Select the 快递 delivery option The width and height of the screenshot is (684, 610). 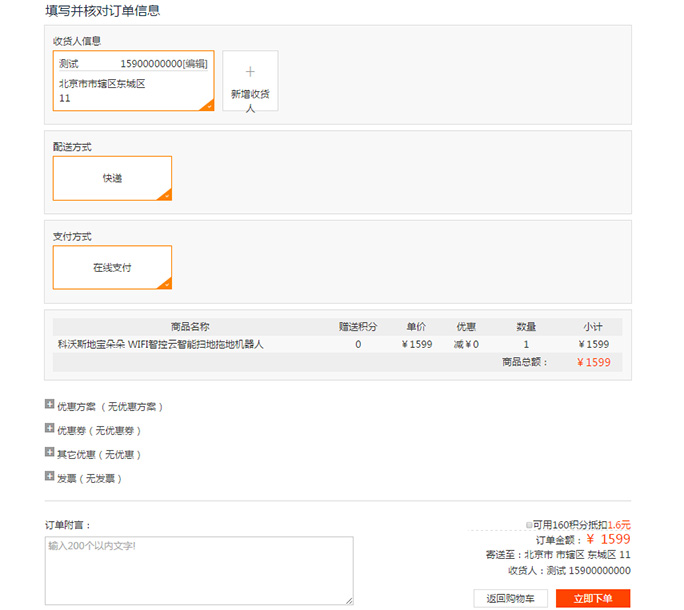coord(112,178)
